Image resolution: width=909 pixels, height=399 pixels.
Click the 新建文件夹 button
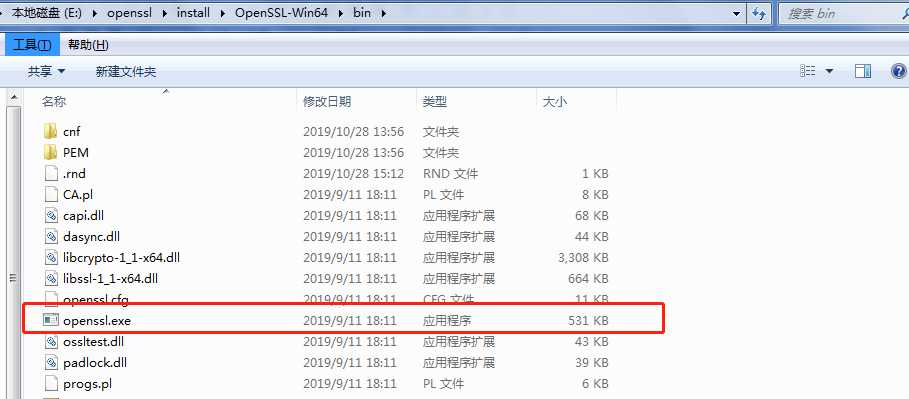click(126, 71)
